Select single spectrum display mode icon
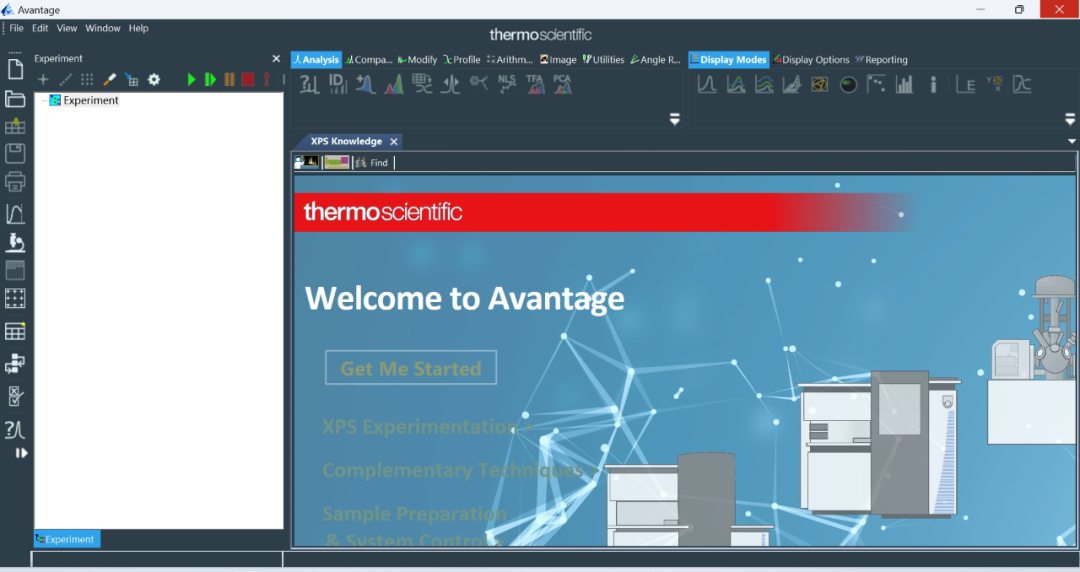The height and width of the screenshot is (572, 1080). tap(707, 84)
